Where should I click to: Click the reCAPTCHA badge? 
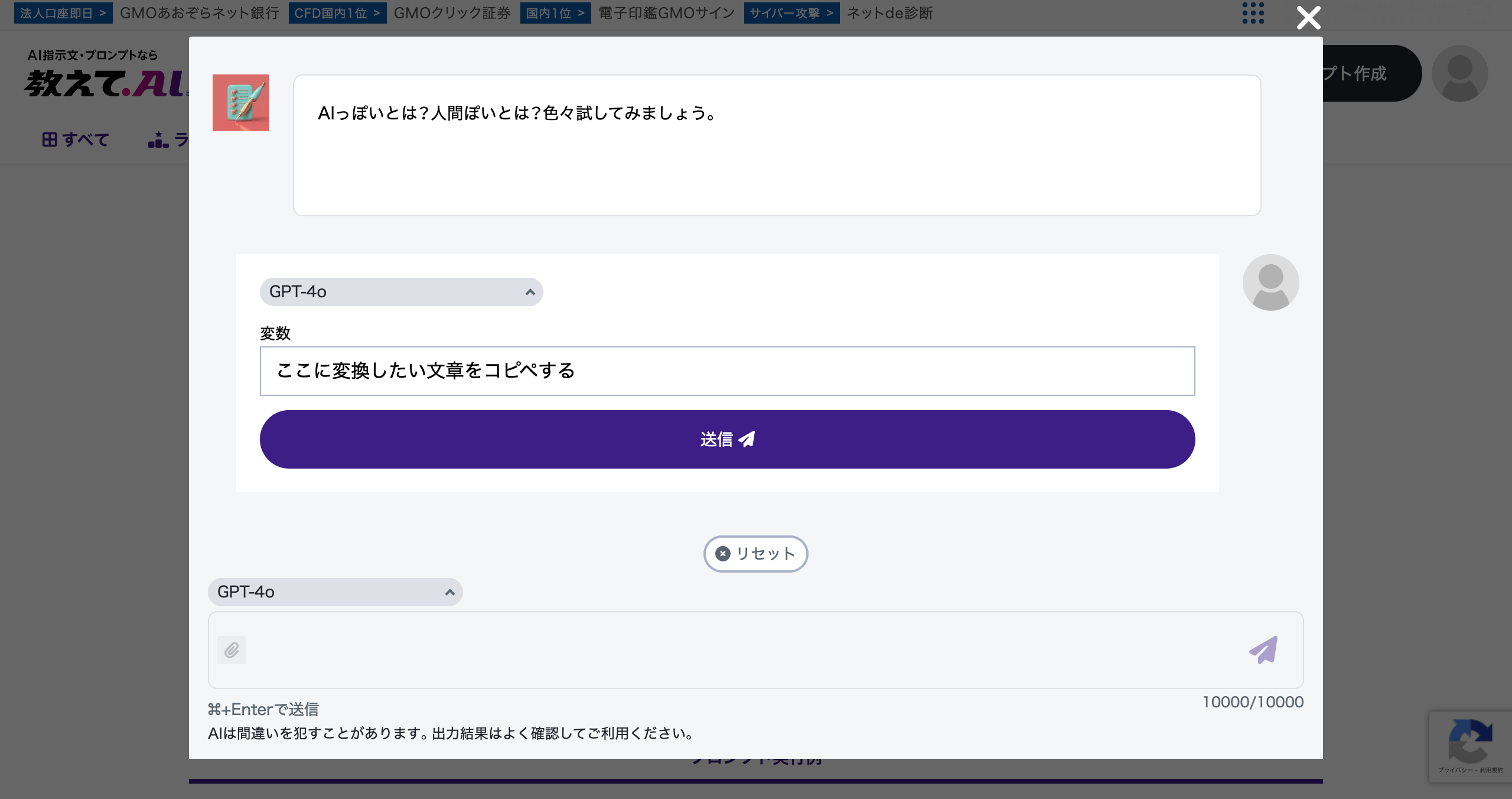(x=1470, y=747)
